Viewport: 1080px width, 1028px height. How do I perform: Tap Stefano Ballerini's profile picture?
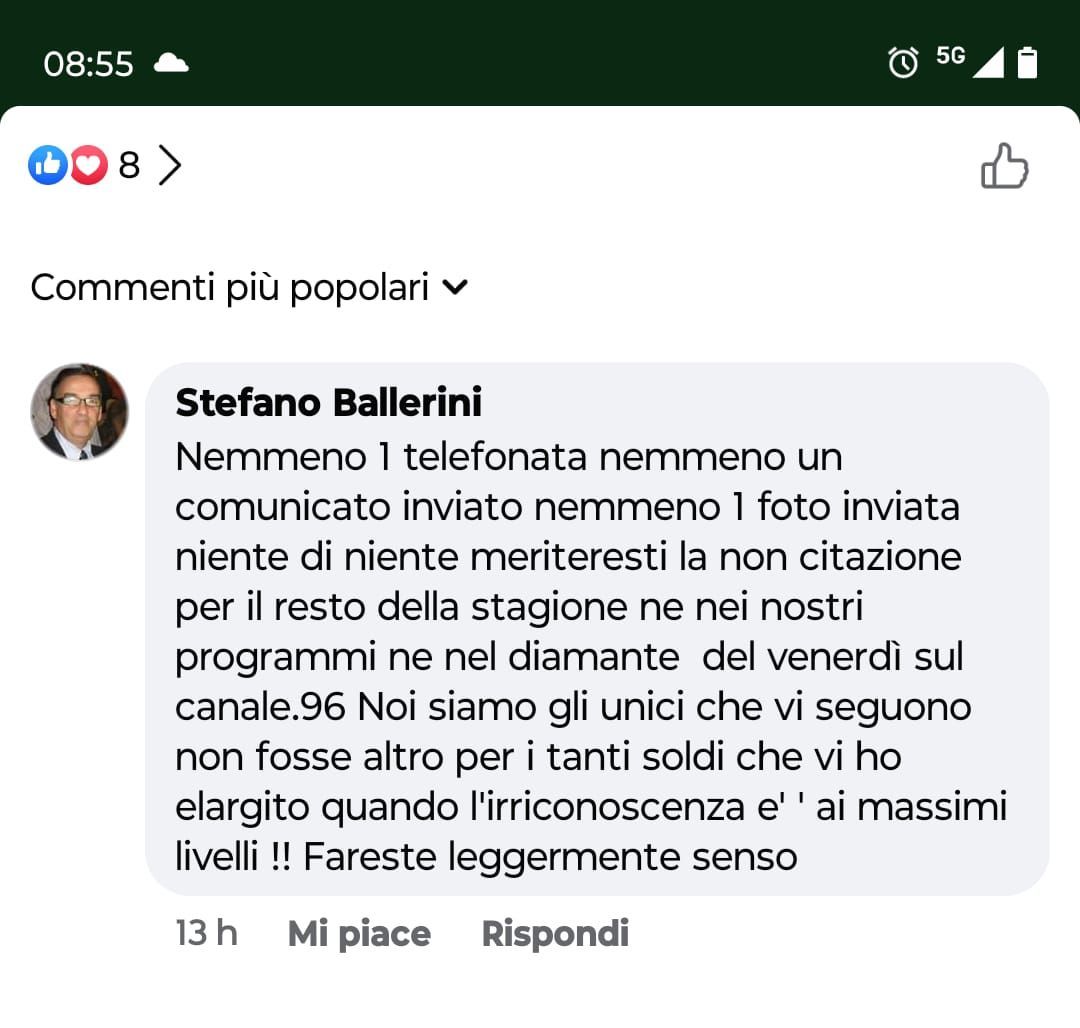tap(80, 411)
